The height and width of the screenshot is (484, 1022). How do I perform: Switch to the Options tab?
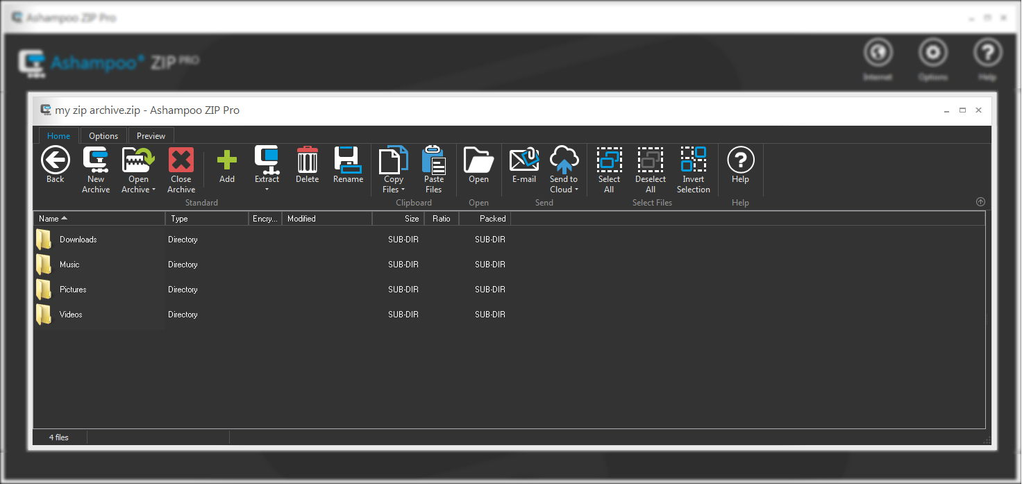[x=103, y=135]
